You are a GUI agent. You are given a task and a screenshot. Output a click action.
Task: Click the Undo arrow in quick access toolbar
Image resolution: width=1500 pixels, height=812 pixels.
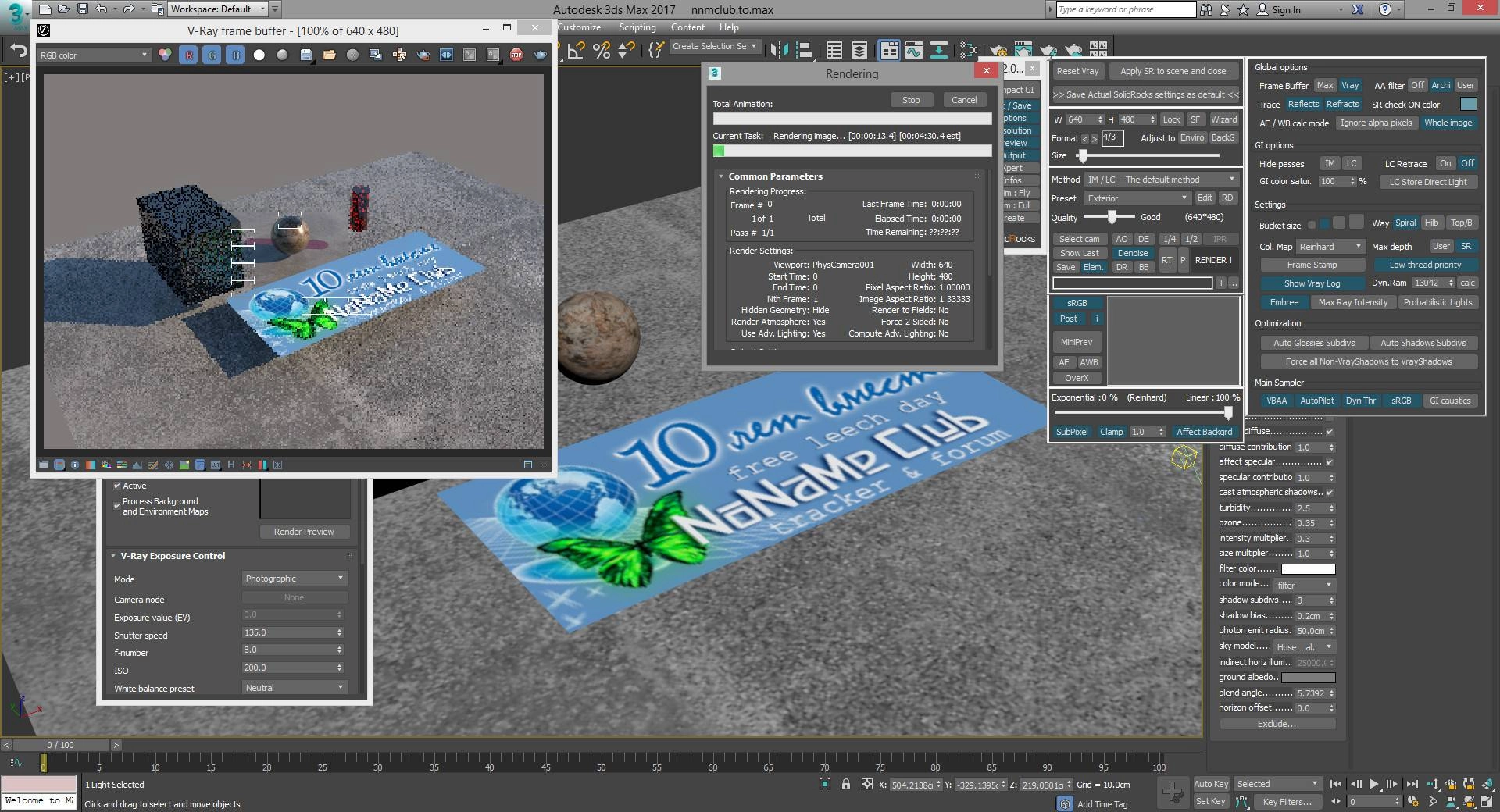[101, 9]
